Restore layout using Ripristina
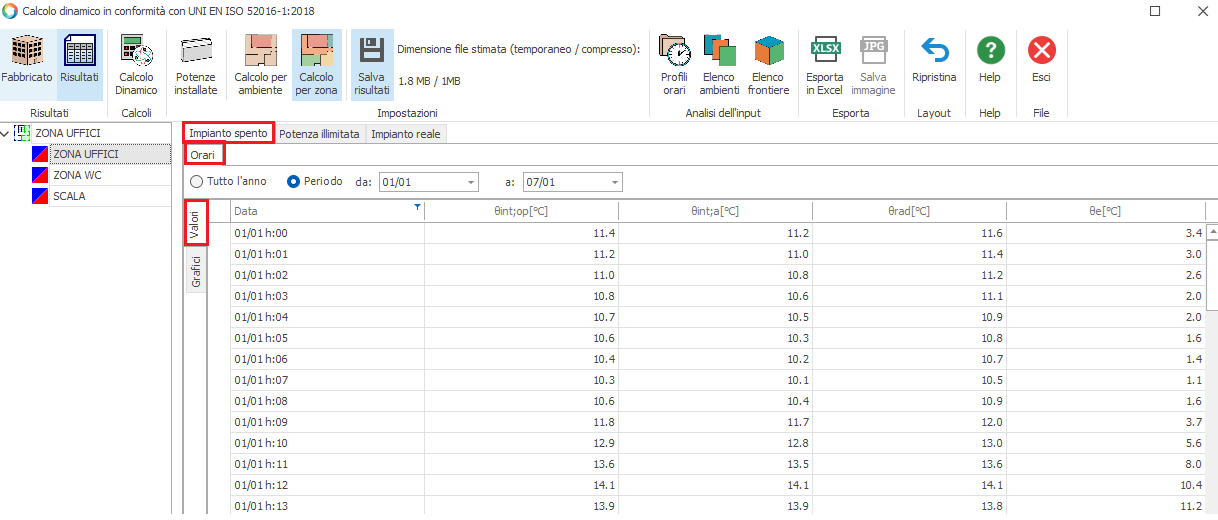 934,62
